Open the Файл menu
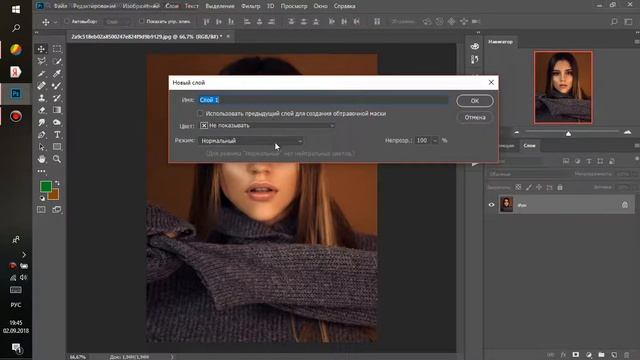Image resolution: width=640 pixels, height=360 pixels. click(x=60, y=6)
